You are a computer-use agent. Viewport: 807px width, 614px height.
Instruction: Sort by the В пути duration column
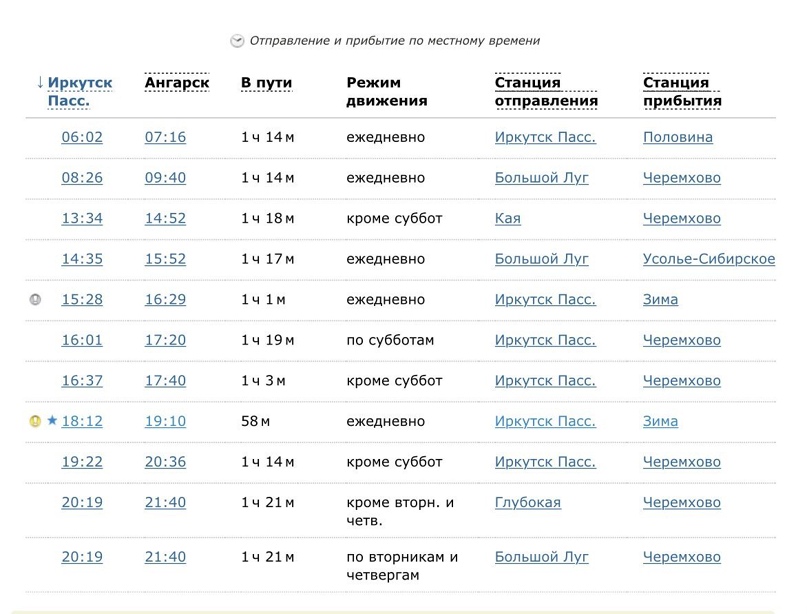click(x=263, y=83)
